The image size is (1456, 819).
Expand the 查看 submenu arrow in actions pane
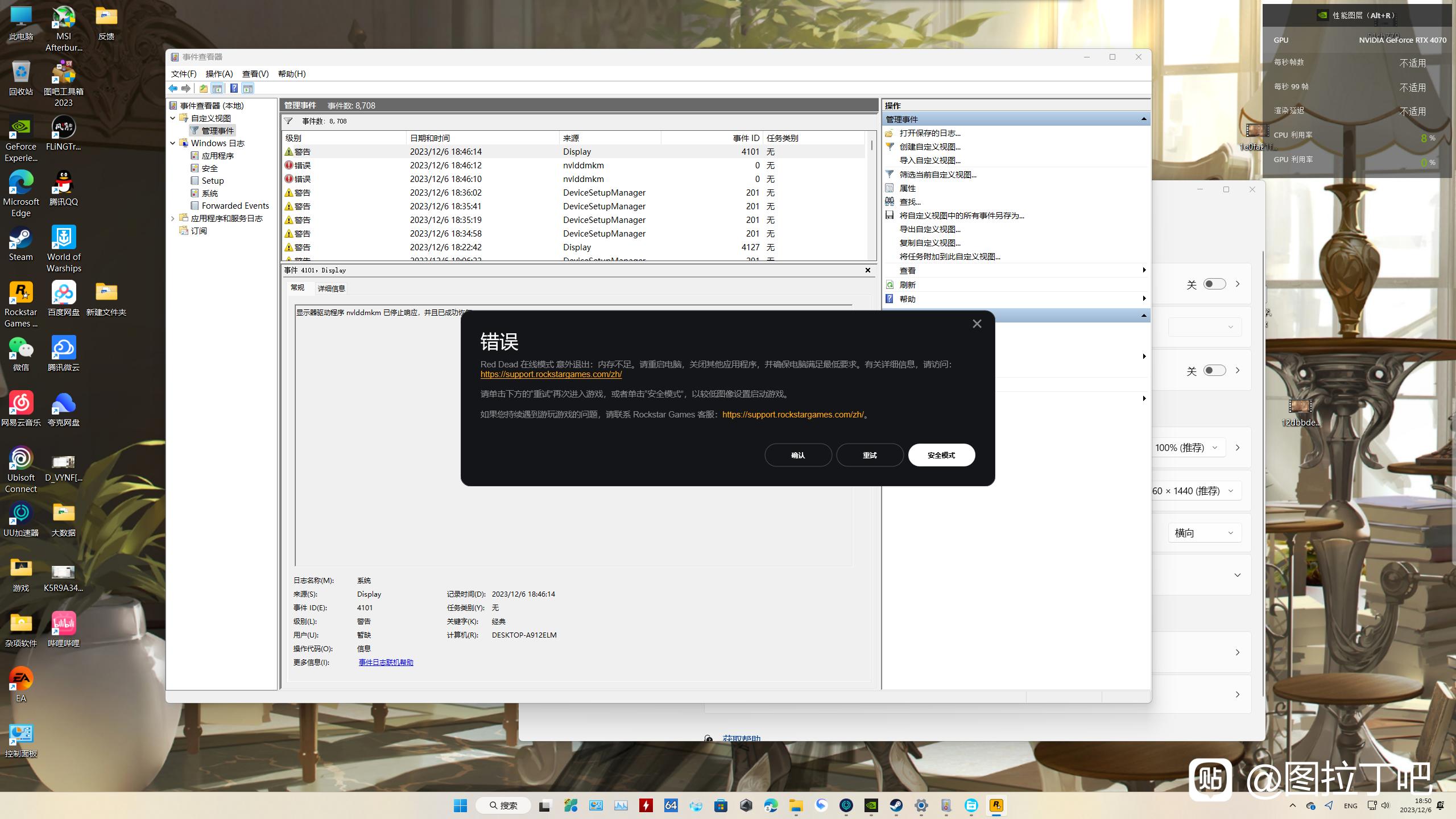(1144, 270)
